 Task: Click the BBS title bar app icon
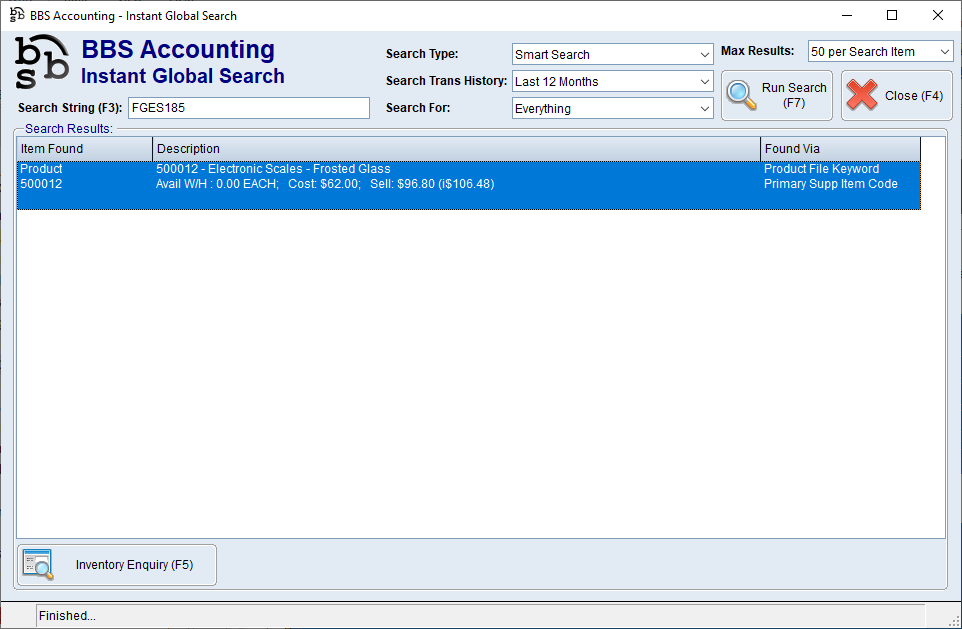tap(16, 15)
